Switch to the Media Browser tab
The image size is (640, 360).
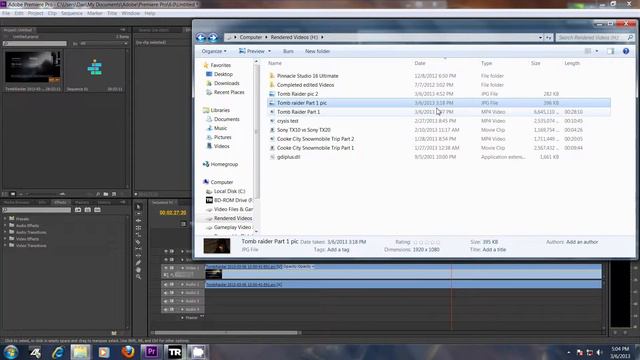[x=17, y=202]
